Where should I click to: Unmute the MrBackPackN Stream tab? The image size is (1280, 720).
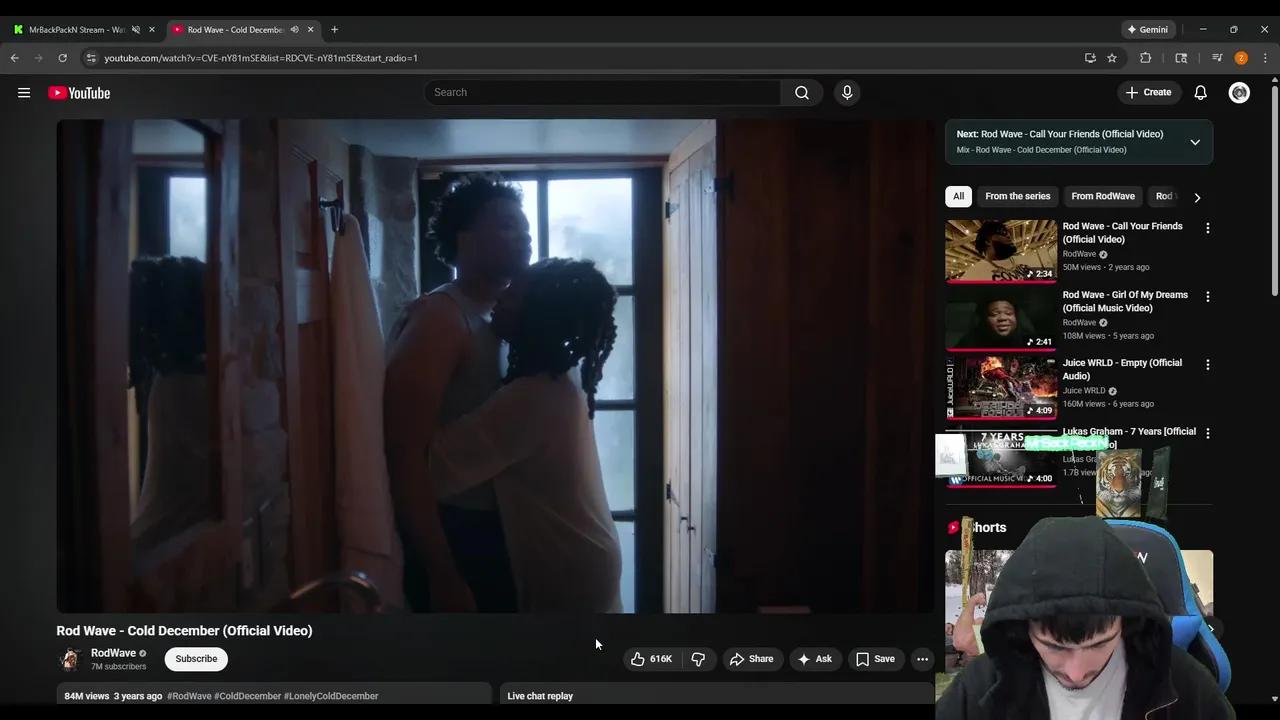point(136,29)
